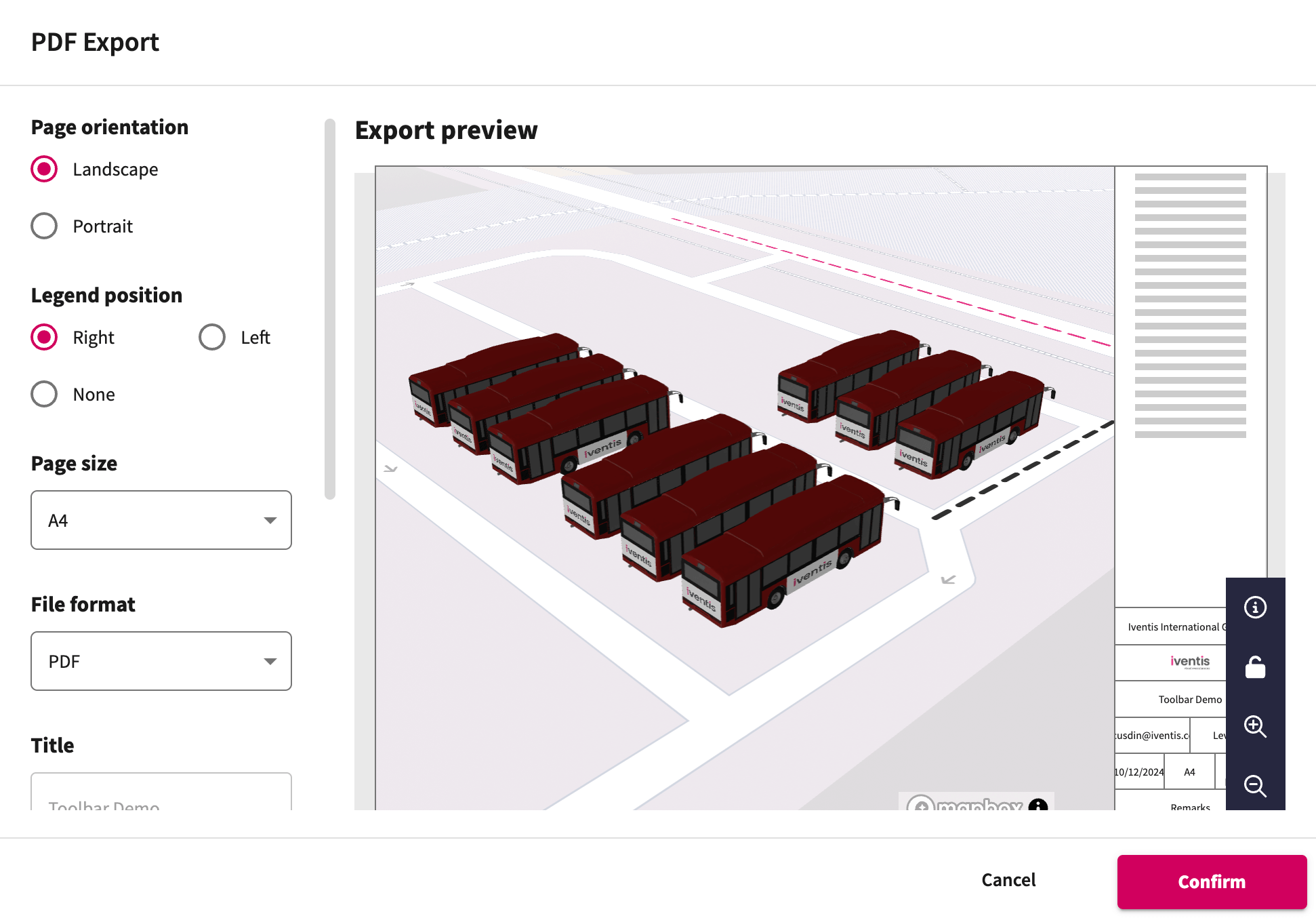Image resolution: width=1316 pixels, height=918 pixels.
Task: Click the zoom in icon in preview
Action: tap(1255, 727)
